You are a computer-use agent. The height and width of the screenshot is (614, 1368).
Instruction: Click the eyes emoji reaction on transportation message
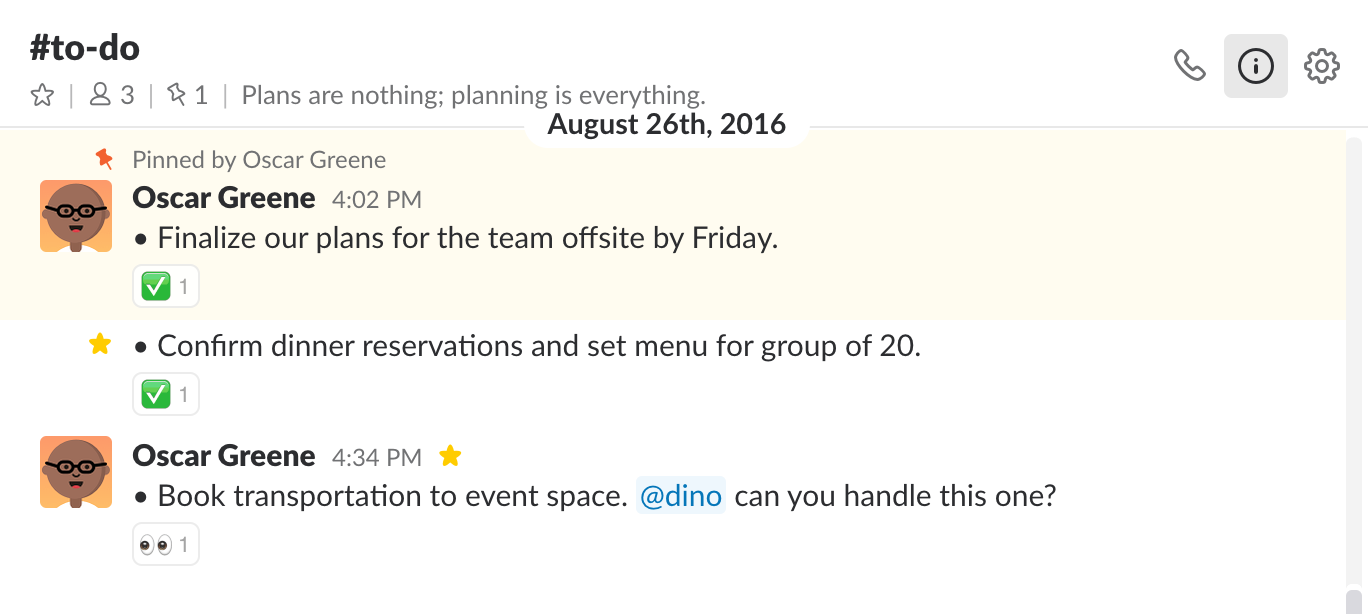click(165, 543)
